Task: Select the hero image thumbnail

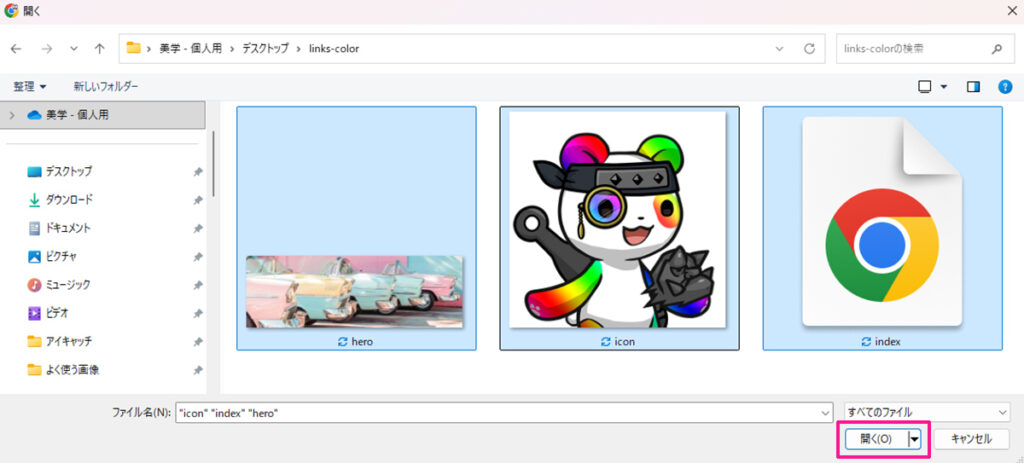Action: click(x=355, y=290)
